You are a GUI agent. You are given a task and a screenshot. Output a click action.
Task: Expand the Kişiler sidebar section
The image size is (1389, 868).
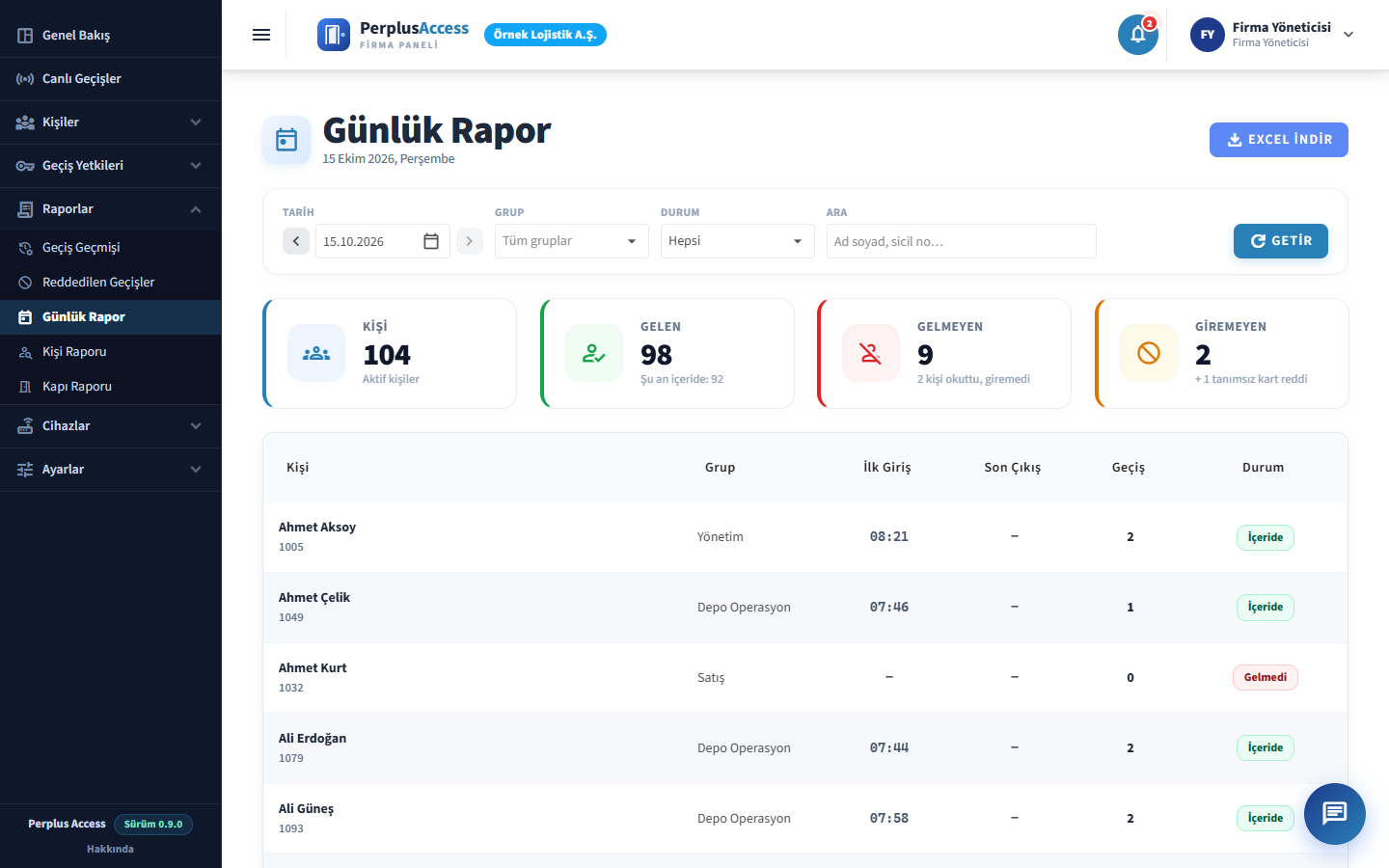[x=111, y=122]
